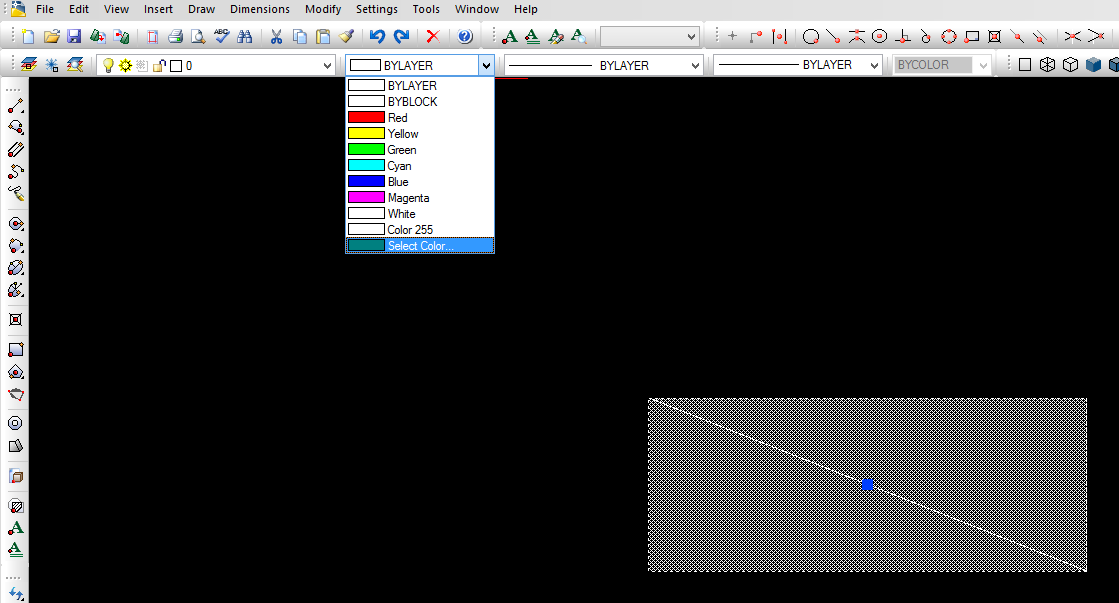Choose Color 255 in the list
Image resolution: width=1119 pixels, height=603 pixels.
point(420,230)
